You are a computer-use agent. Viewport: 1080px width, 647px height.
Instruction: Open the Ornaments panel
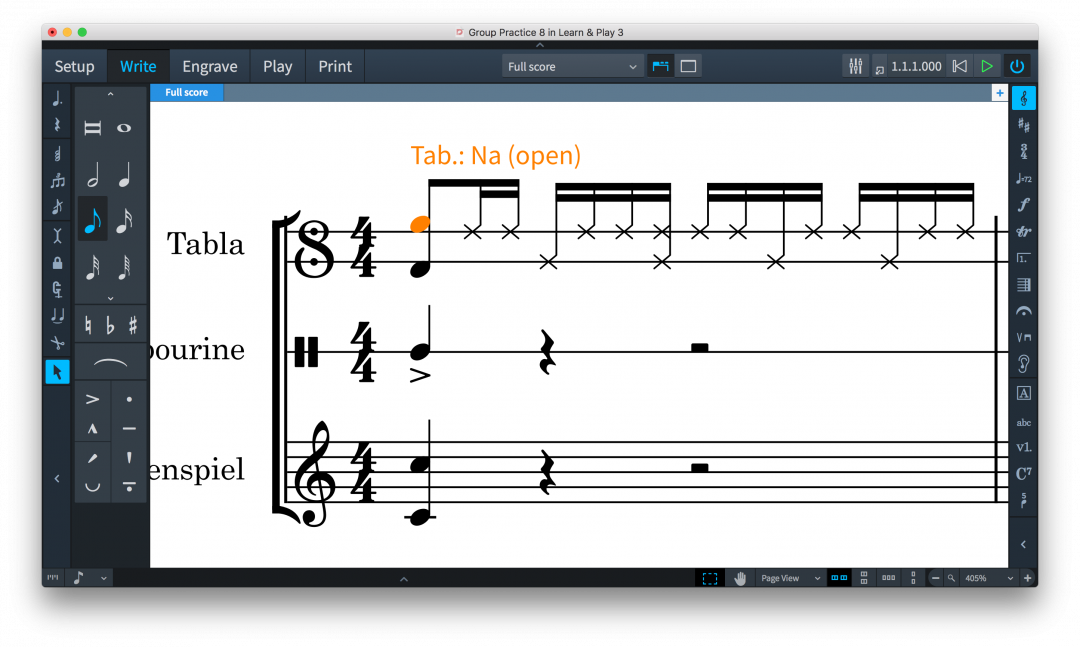pos(1024,232)
